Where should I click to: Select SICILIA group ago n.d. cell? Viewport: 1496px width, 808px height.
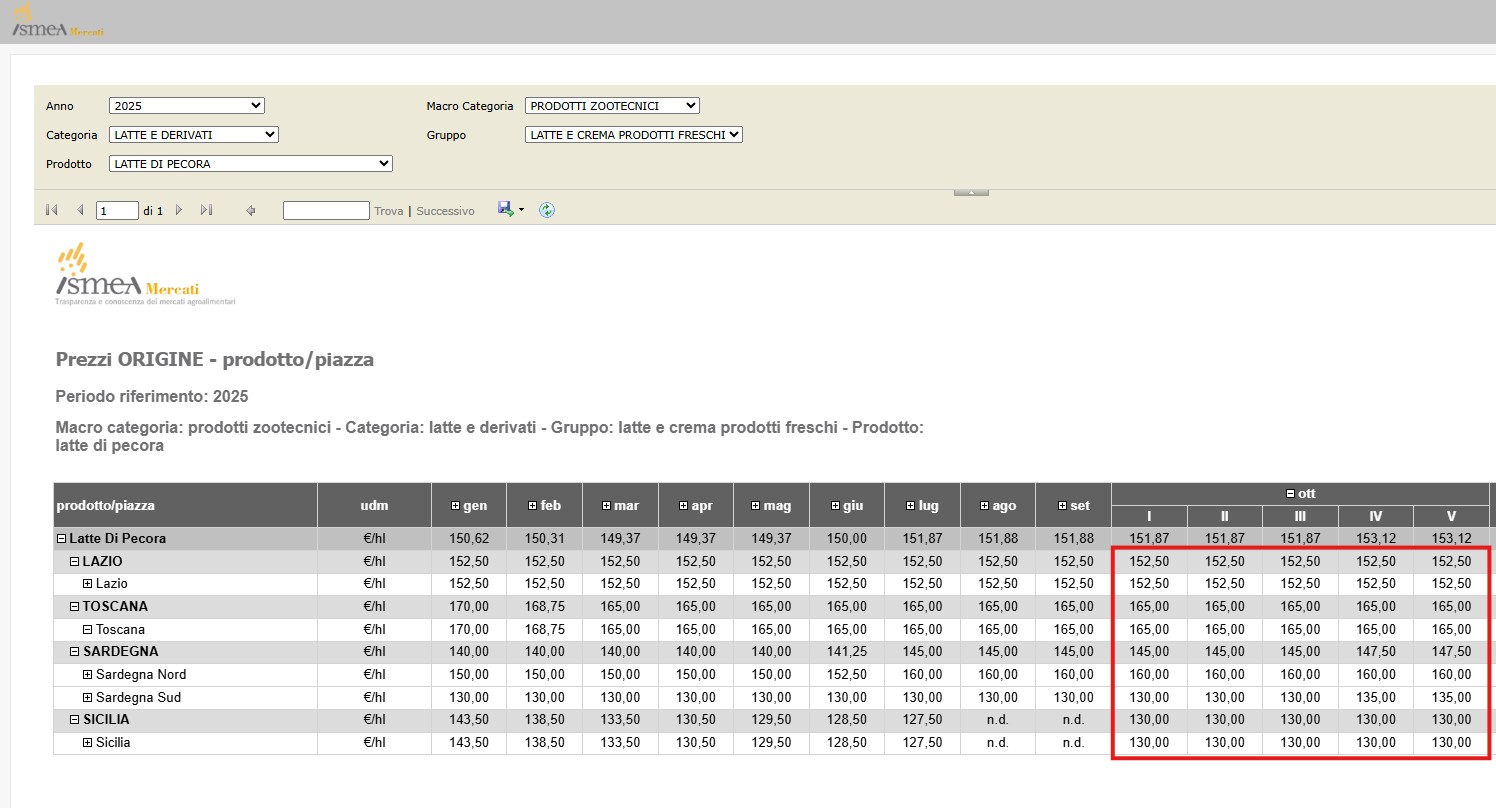pyautogui.click(x=998, y=720)
